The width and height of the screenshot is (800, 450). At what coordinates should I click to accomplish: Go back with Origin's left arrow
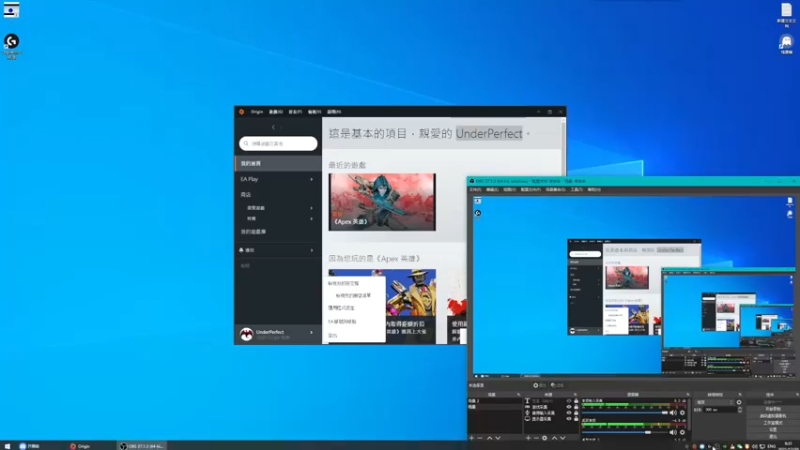pyautogui.click(x=273, y=127)
